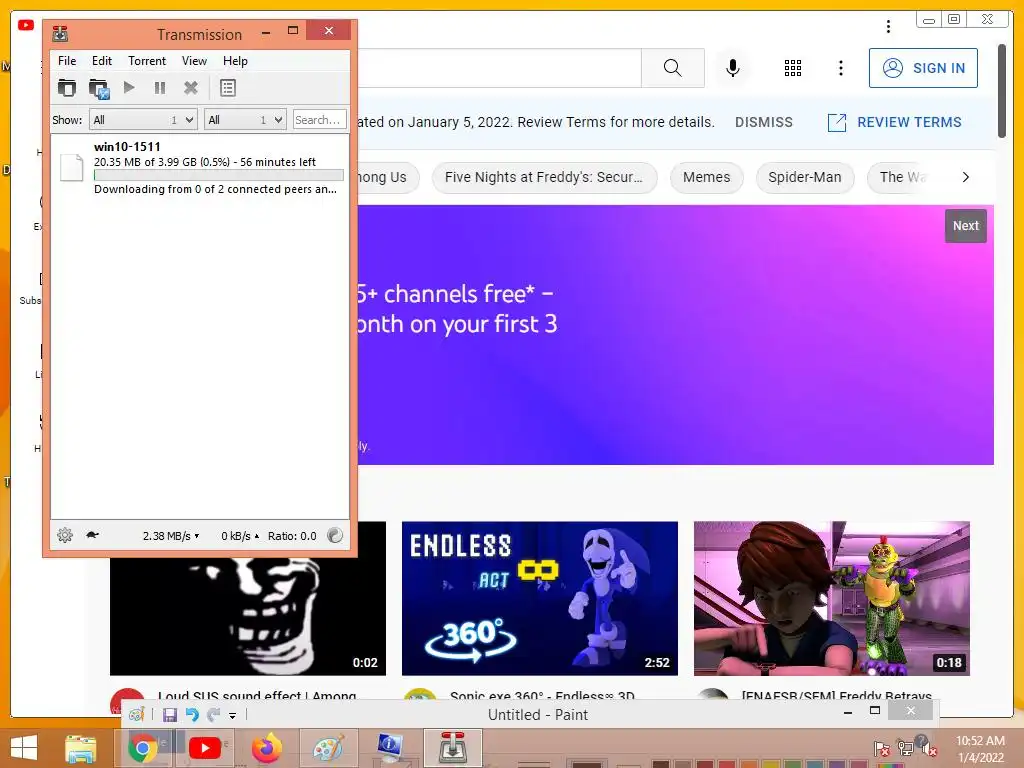Open Windows Start button

click(x=24, y=748)
